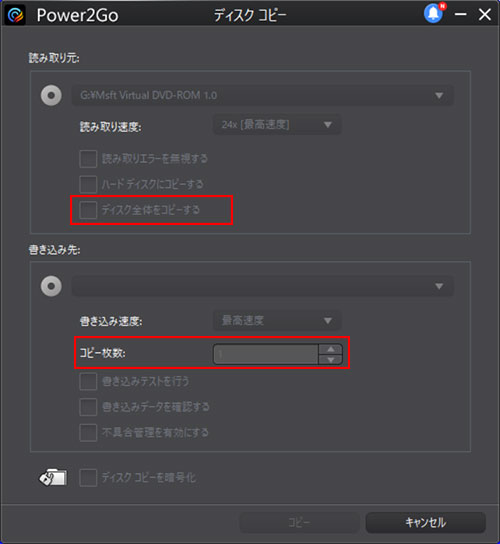This screenshot has width=500, height=544.
Task: Open the 書き込み速度 最高速度 dropdown
Action: pos(277,321)
